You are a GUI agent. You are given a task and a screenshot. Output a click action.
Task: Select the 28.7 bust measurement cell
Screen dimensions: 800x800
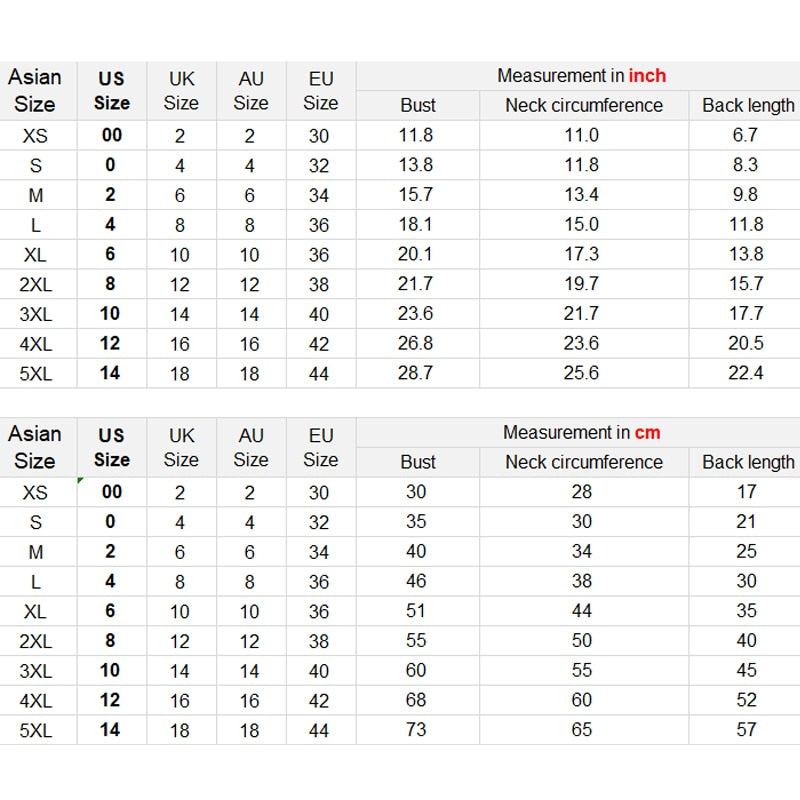coord(415,373)
